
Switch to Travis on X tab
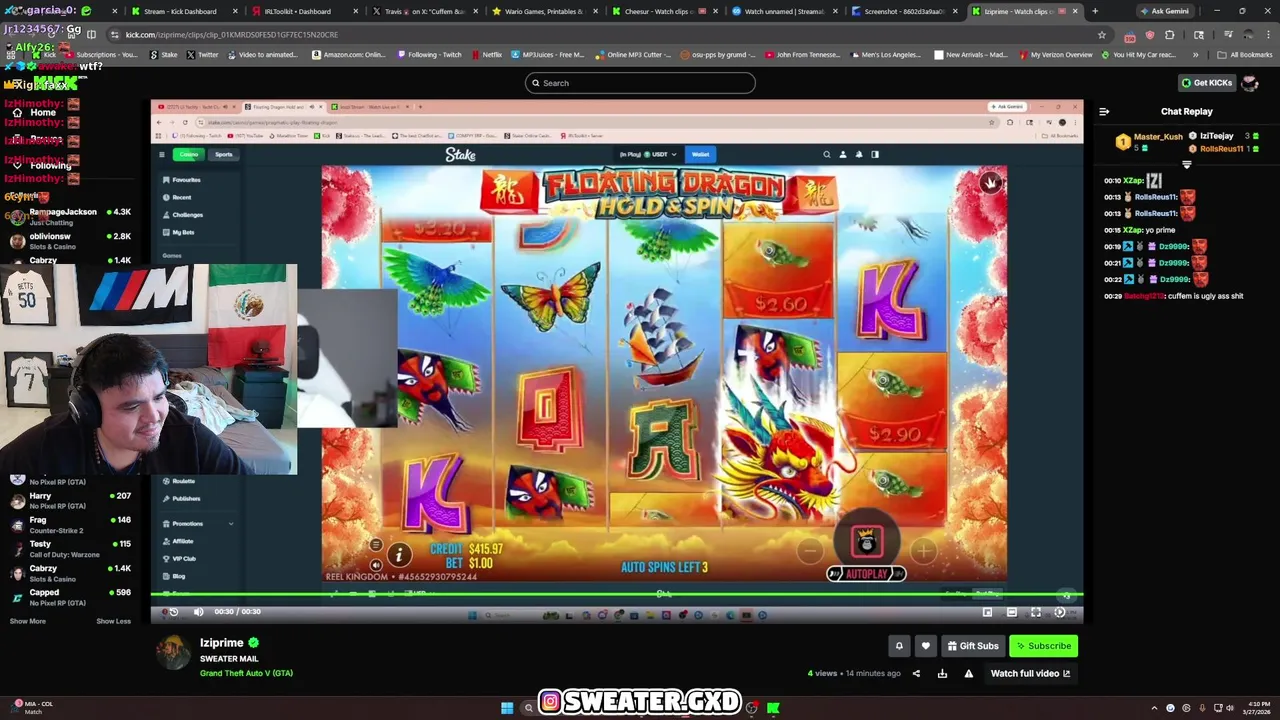click(425, 11)
